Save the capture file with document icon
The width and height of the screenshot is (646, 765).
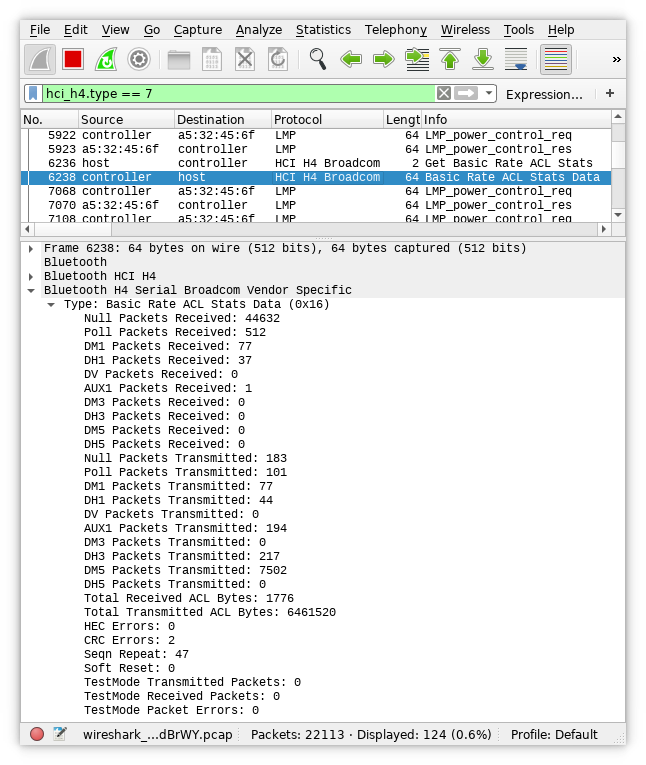212,60
